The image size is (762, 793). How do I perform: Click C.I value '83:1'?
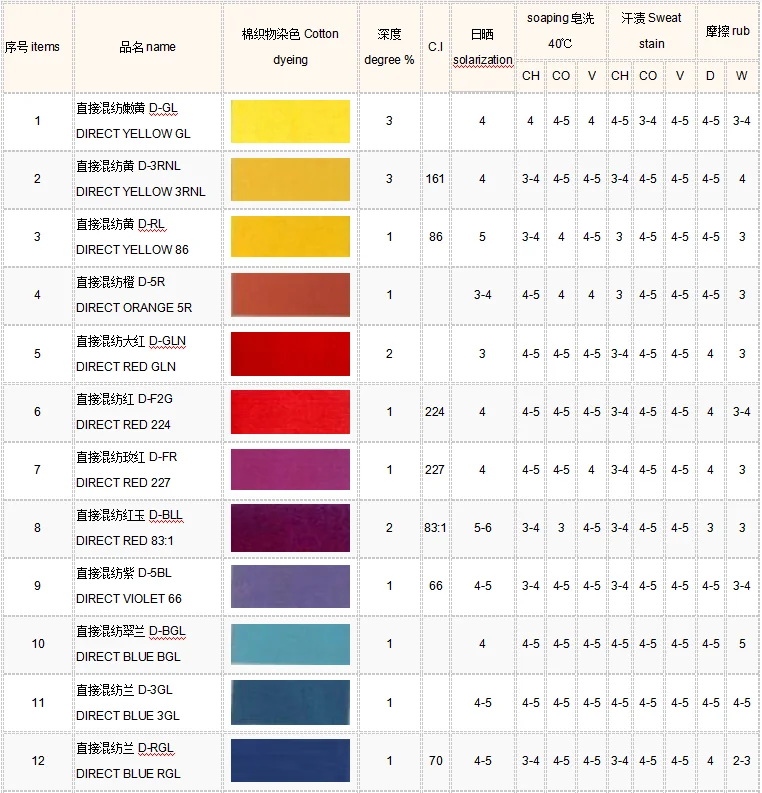(435, 528)
